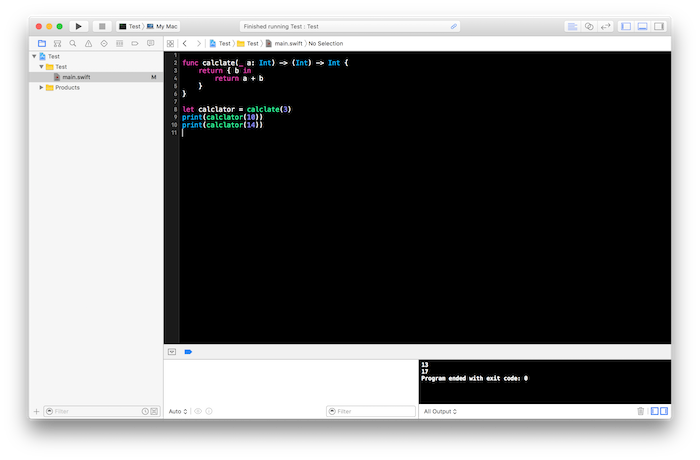Viewport: 700px width, 460px height.
Task: Toggle the variables view pane
Action: click(x=654, y=411)
